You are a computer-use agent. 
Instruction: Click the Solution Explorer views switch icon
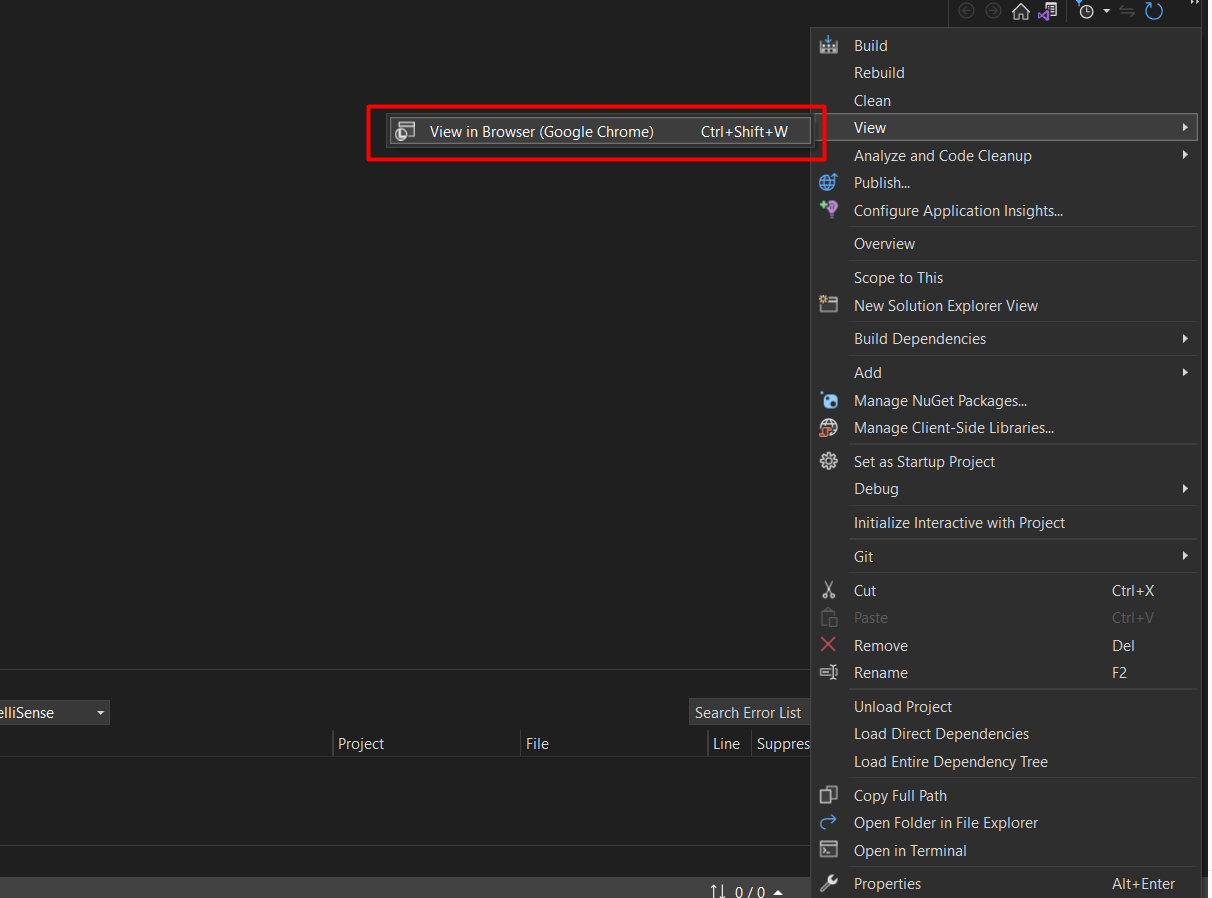coord(1047,11)
